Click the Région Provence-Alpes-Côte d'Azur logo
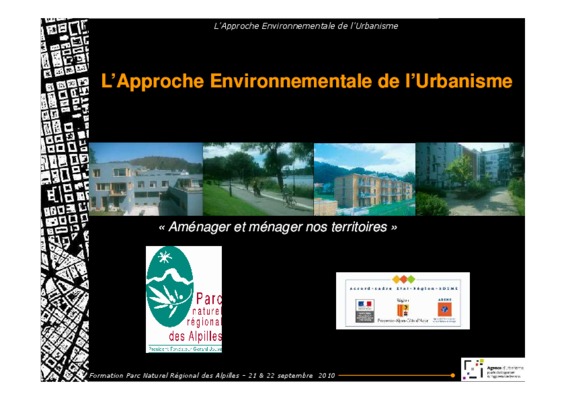Viewport: 566px width, 400px height. (402, 311)
